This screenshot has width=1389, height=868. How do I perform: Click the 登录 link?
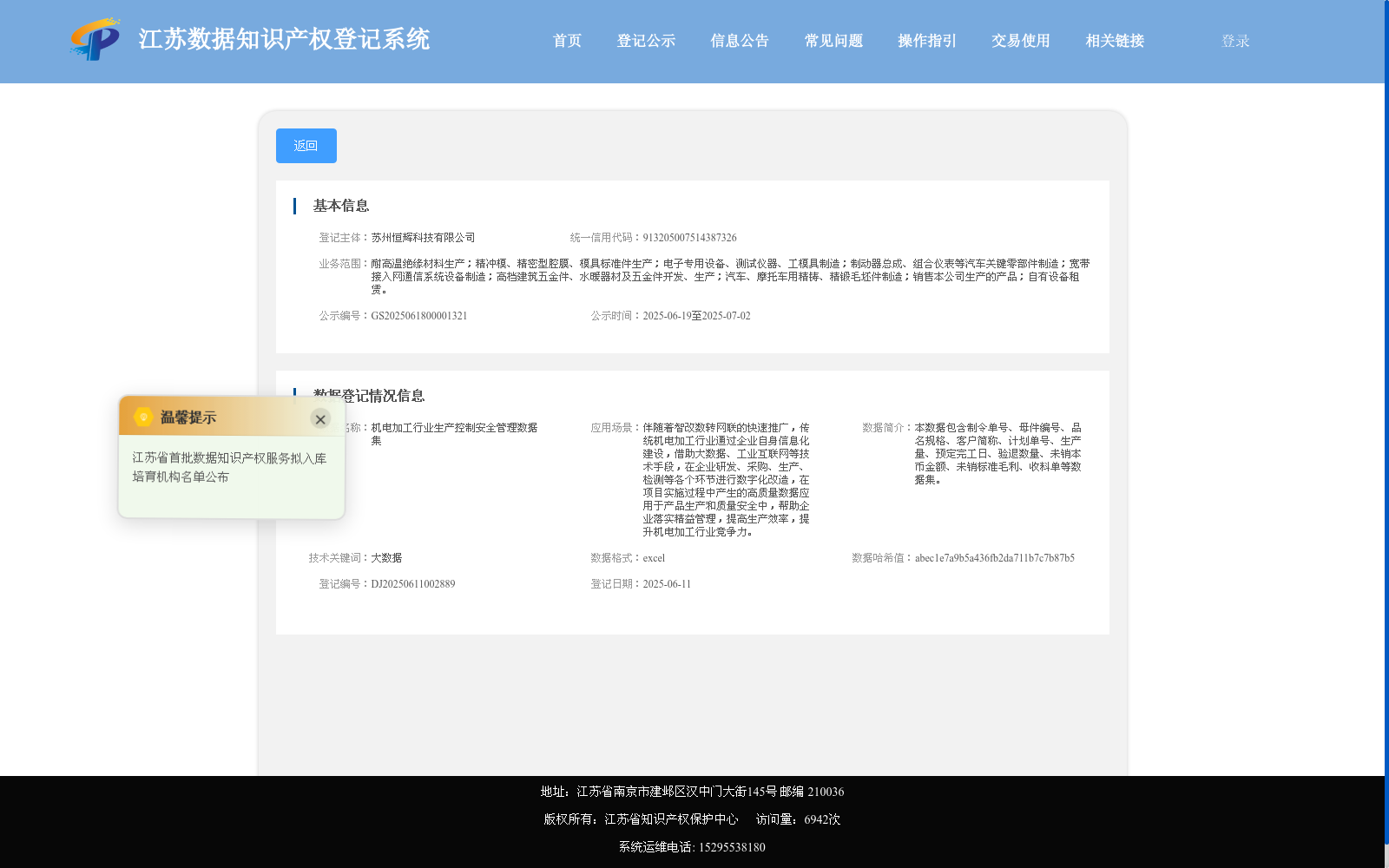pos(1235,41)
